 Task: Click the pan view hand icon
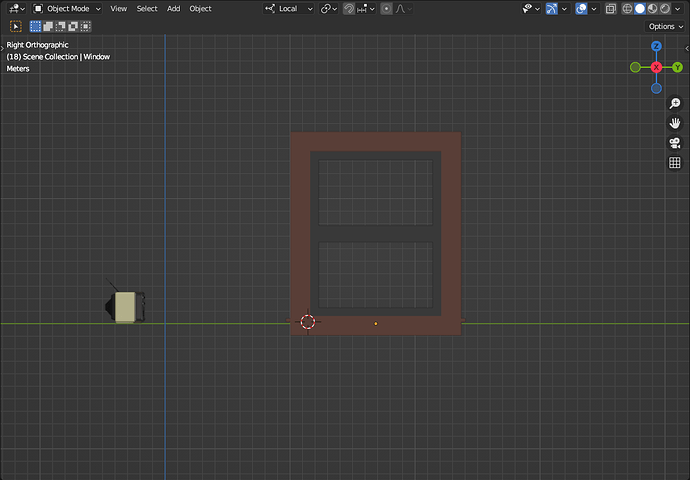[675, 123]
